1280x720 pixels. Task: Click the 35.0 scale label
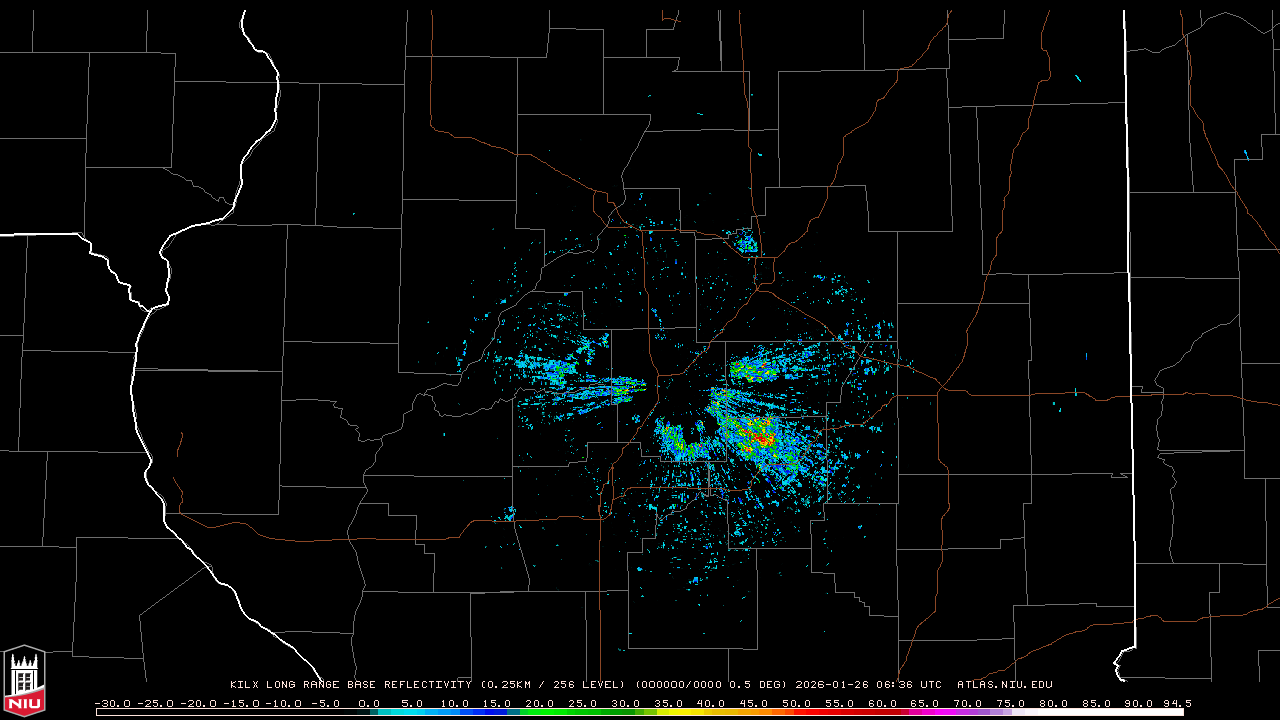tap(669, 703)
